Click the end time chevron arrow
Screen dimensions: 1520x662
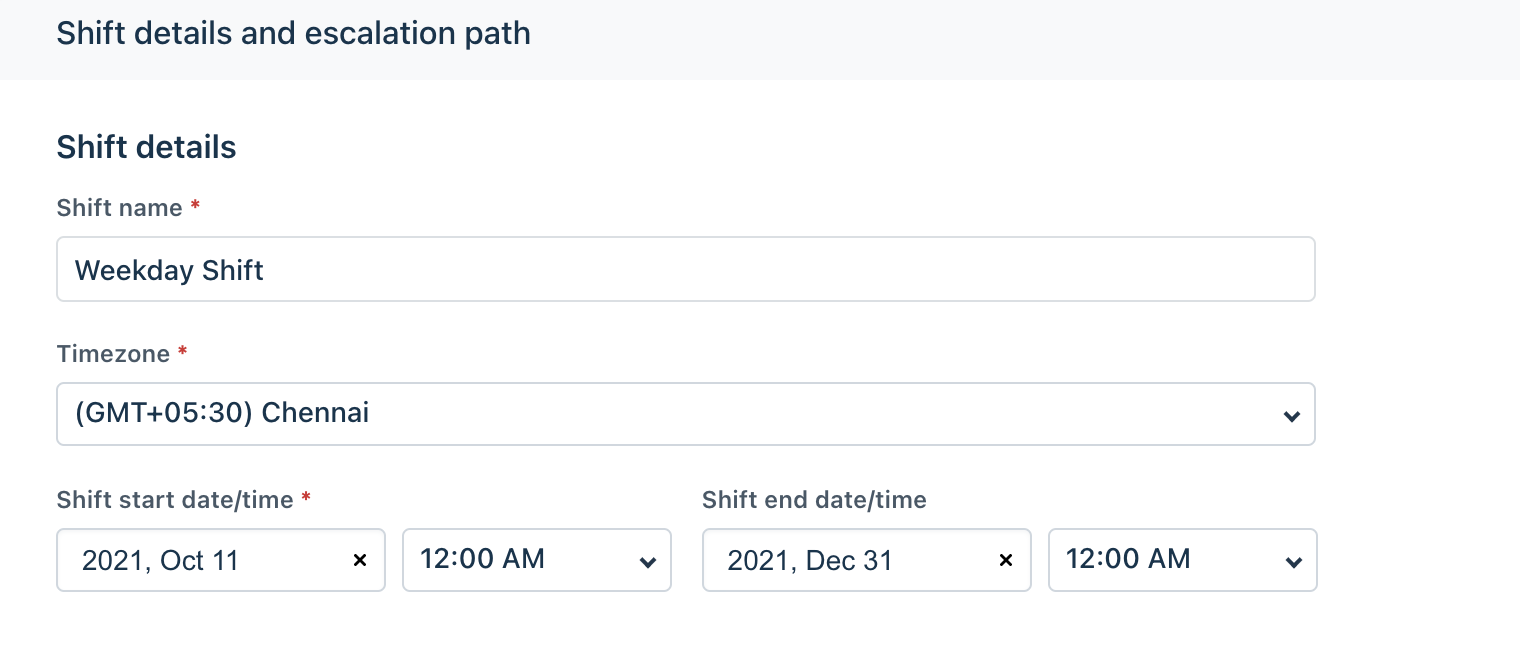(1293, 562)
